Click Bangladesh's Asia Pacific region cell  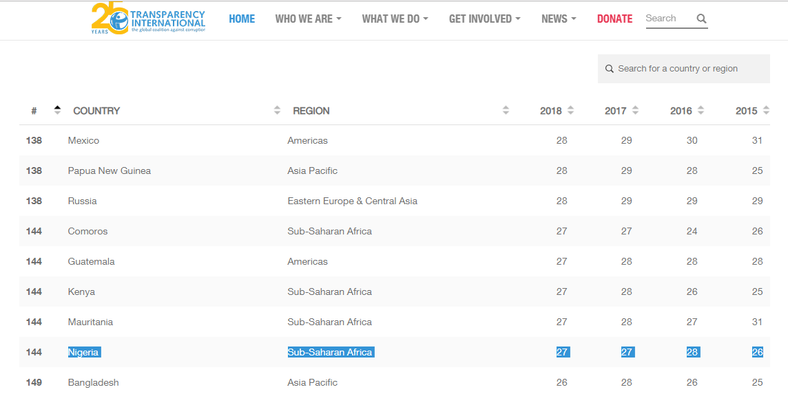pyautogui.click(x=312, y=382)
